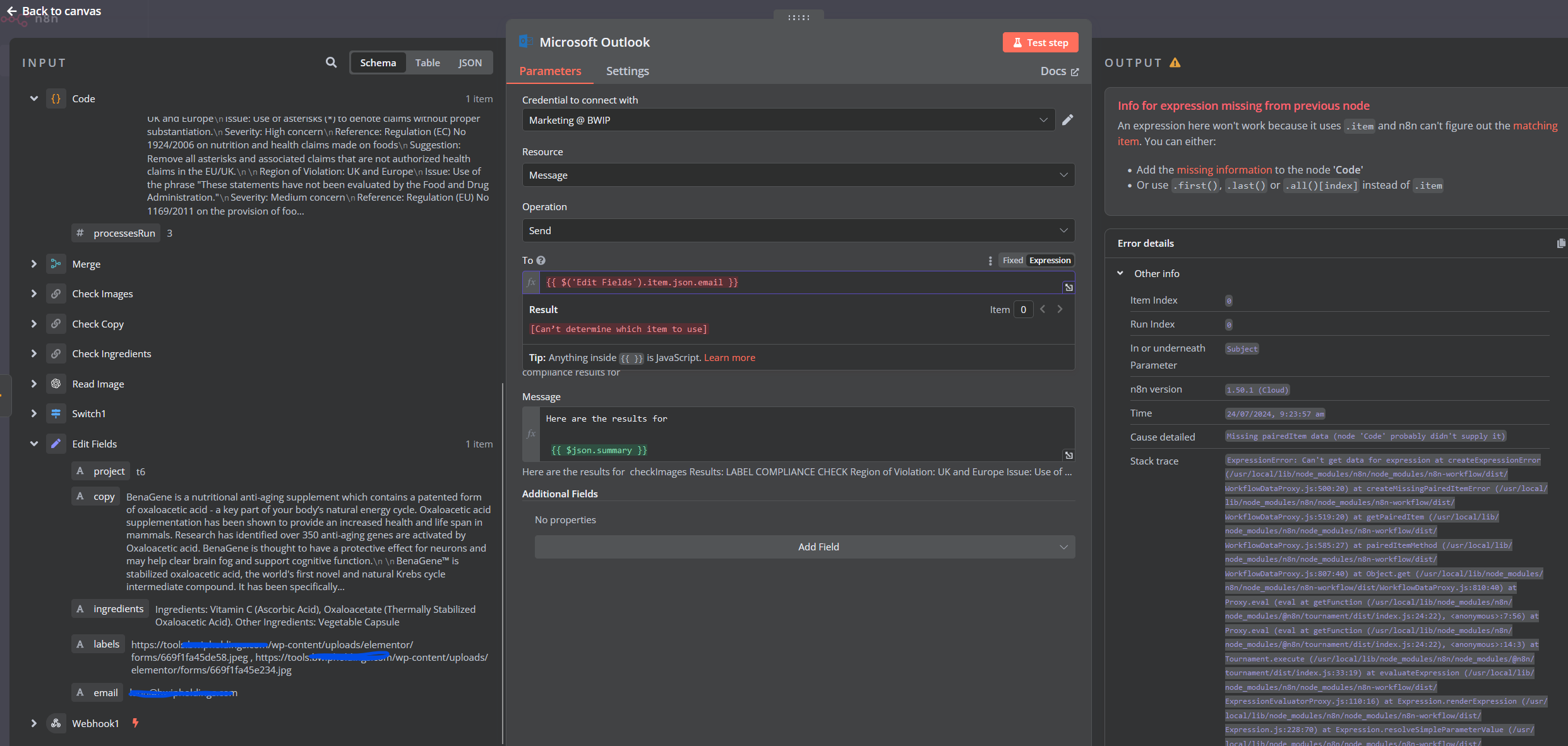Open the To parameter options dots menu
Viewport: 1568px width, 746px height.
tap(990, 261)
